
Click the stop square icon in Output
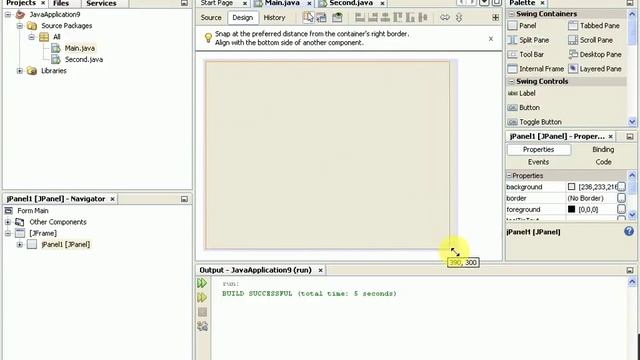click(x=202, y=312)
